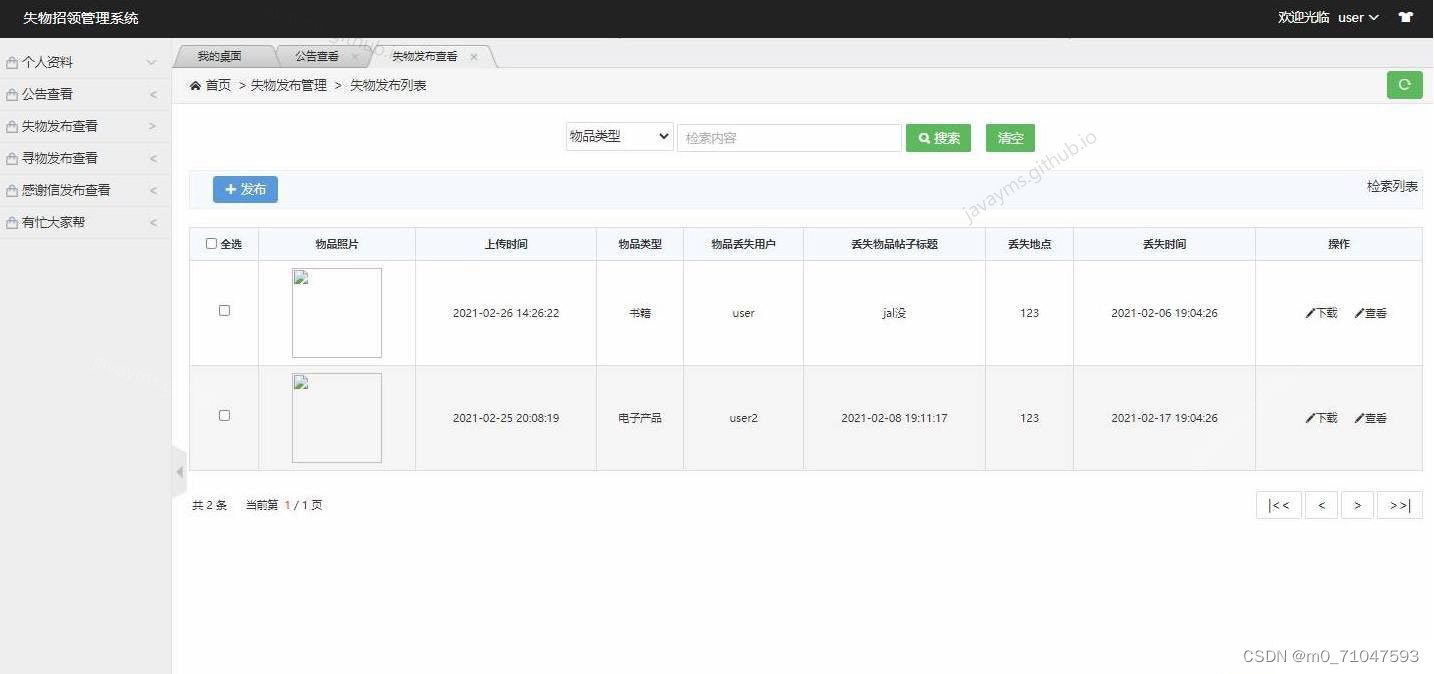Screen dimensions: 1434x674
Task: Check the checkbox on the 电子产品 row
Action: 224,415
